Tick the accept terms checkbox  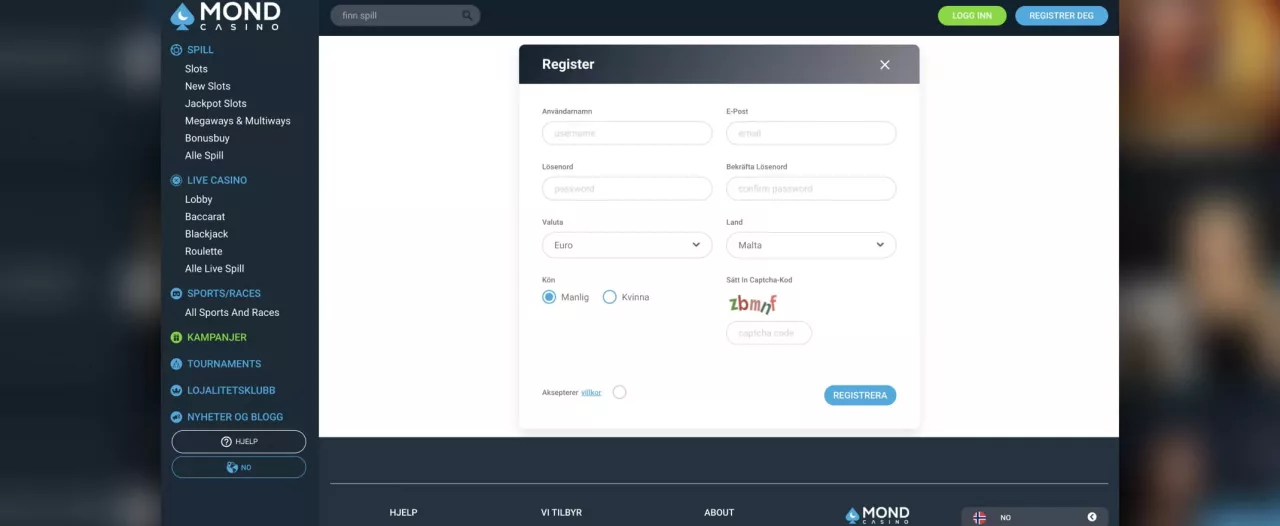click(619, 392)
